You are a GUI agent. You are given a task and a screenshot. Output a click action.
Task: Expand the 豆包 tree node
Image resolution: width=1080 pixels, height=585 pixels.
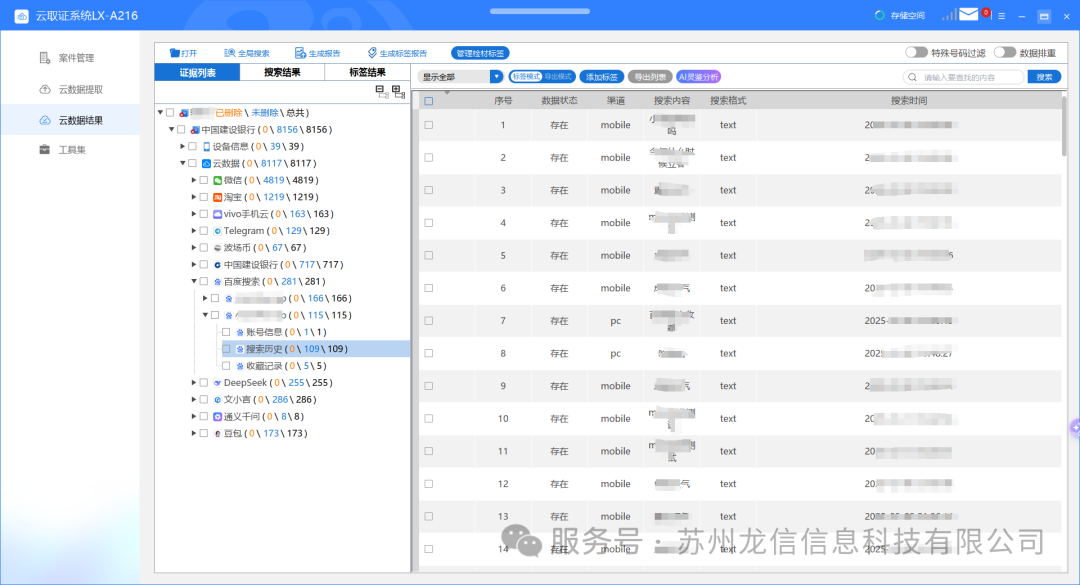(x=194, y=433)
